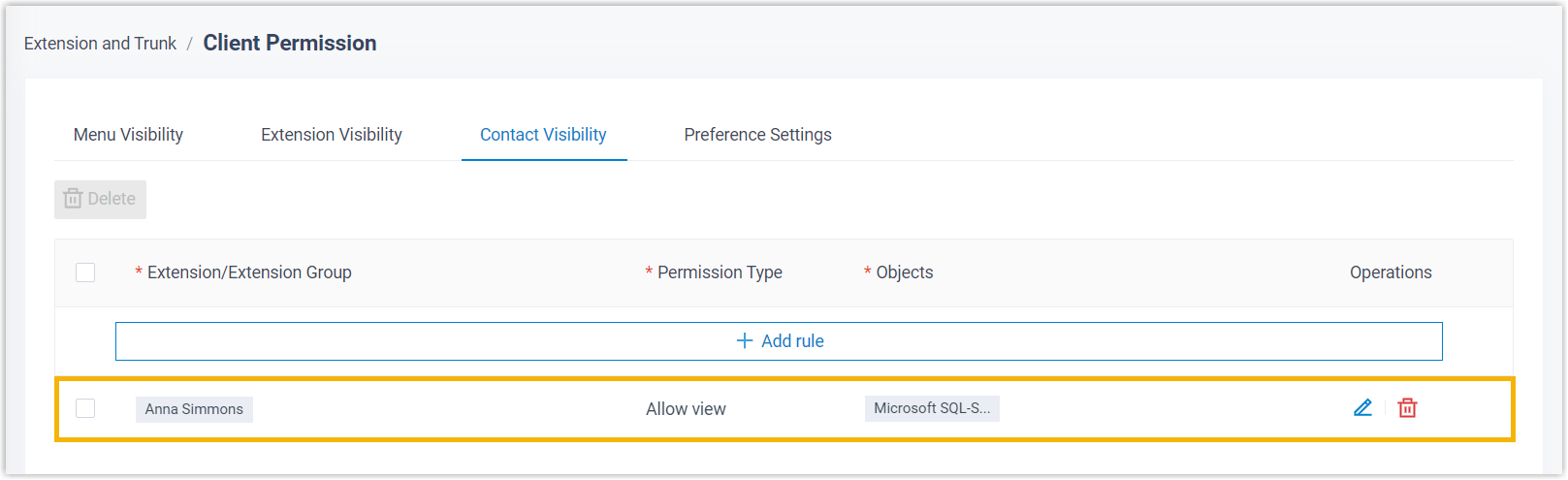Toggle the select-all checkbox in table header

(x=85, y=272)
